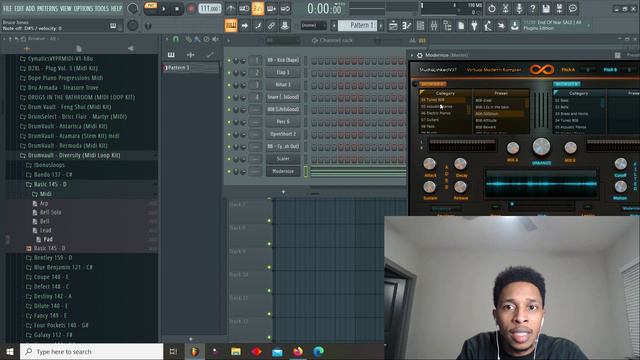Image resolution: width=640 pixels, height=360 pixels.
Task: Open the TOOLS menu
Action: [102, 8]
